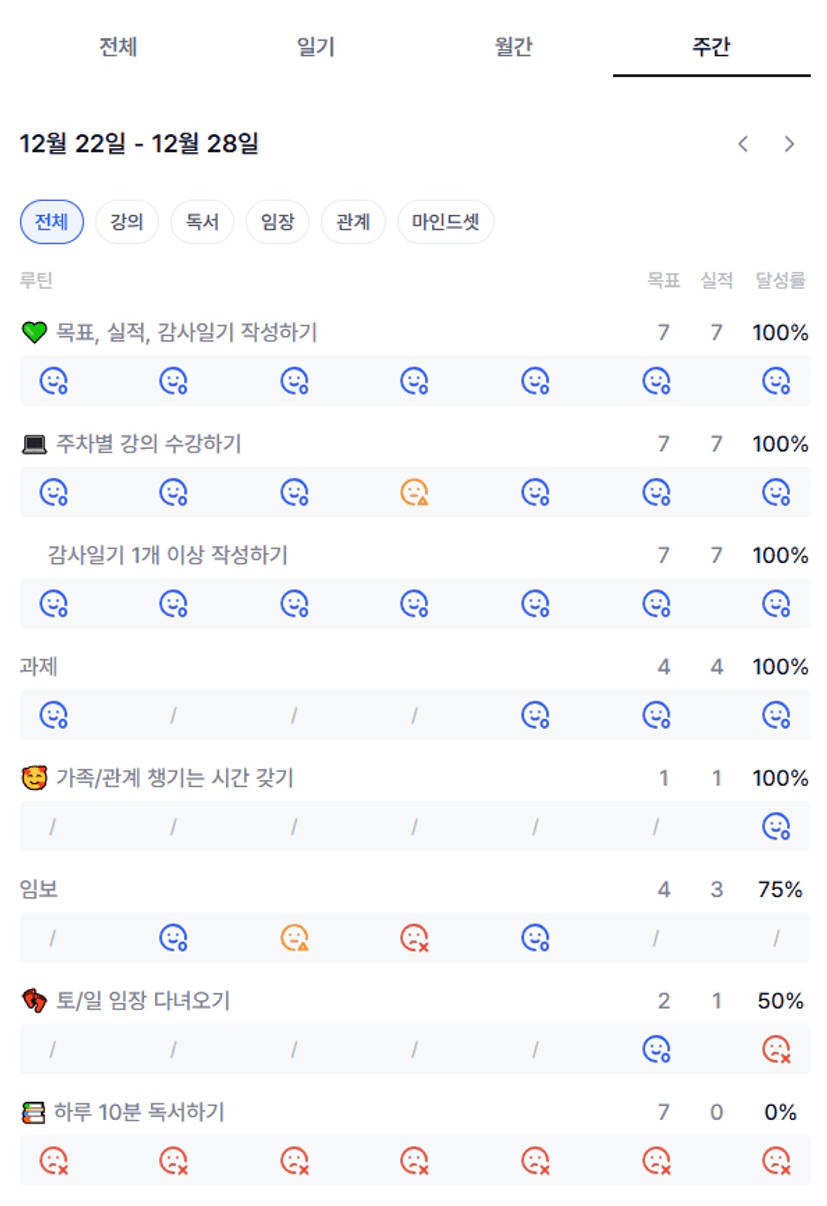Open the 월간 tab
Viewport: 827px width, 1206px height.
pos(514,47)
